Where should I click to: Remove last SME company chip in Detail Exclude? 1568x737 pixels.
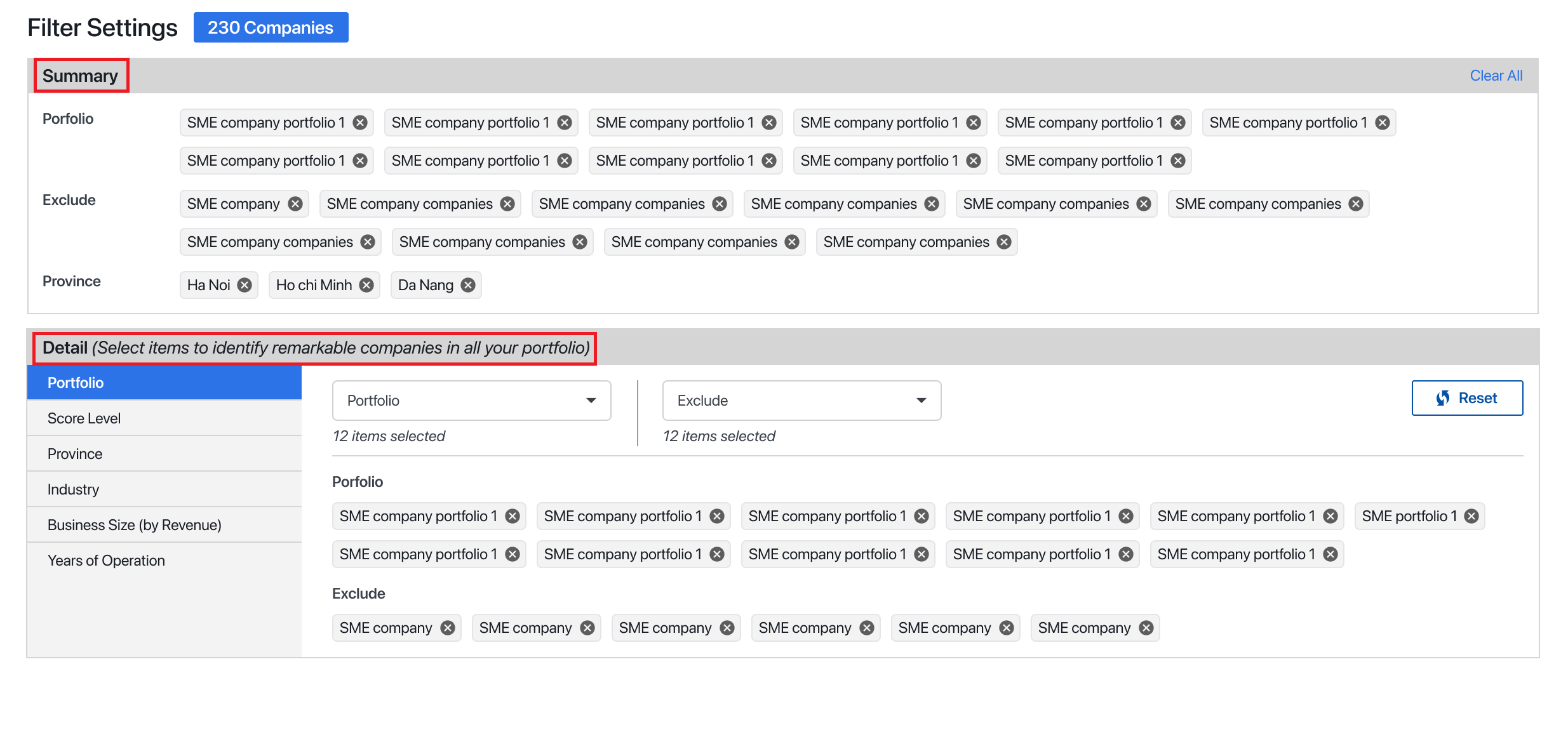pos(1146,628)
